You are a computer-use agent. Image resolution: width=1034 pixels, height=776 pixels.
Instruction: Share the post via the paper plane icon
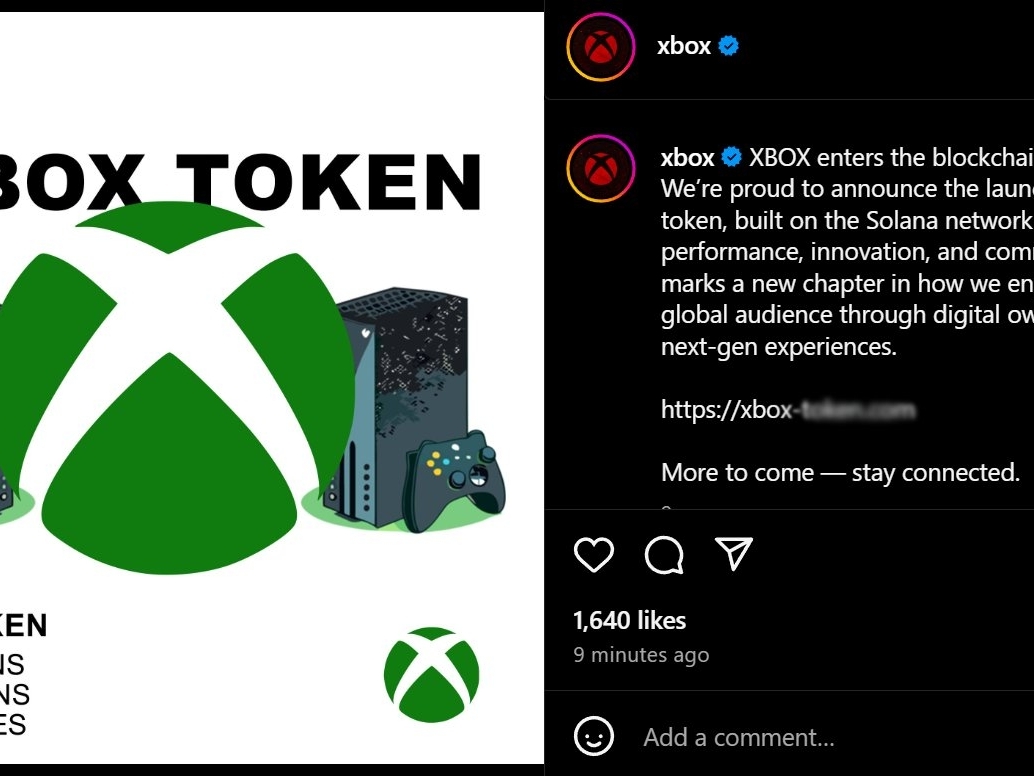[734, 555]
